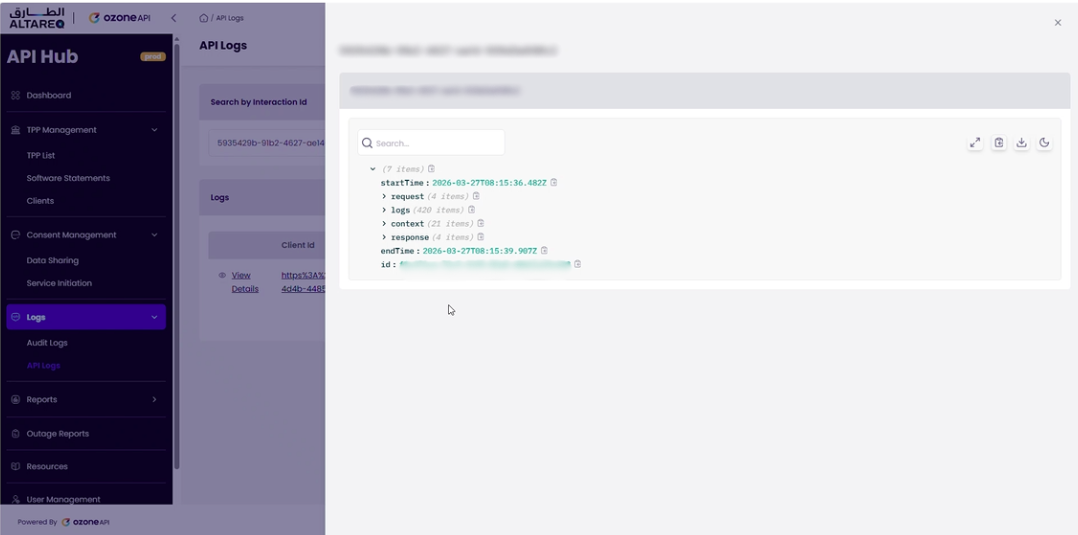Copy the request object

[476, 197]
